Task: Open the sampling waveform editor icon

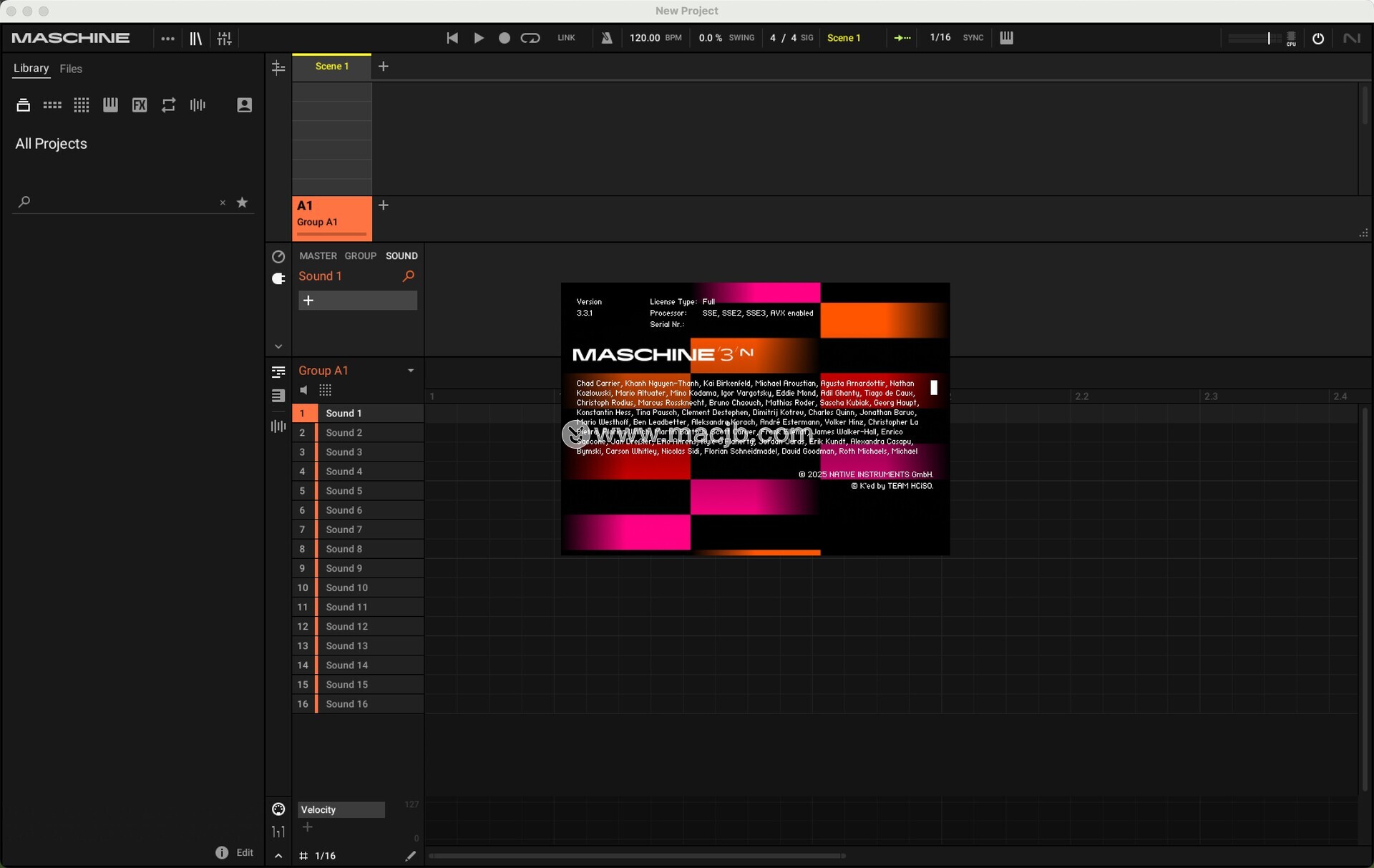Action: 278,426
